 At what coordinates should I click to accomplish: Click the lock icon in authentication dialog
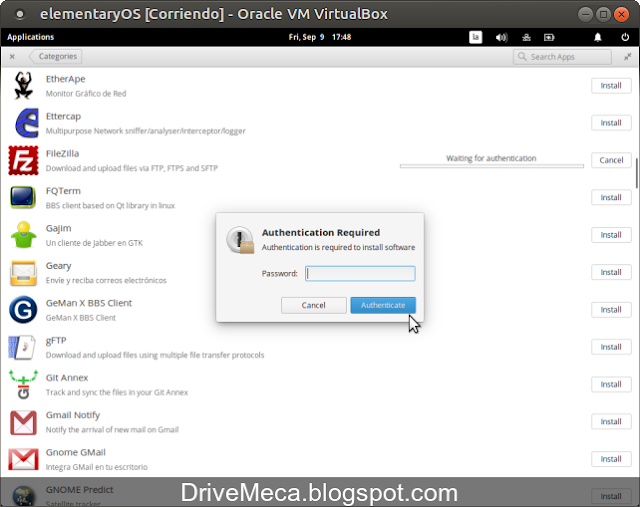tap(240, 240)
